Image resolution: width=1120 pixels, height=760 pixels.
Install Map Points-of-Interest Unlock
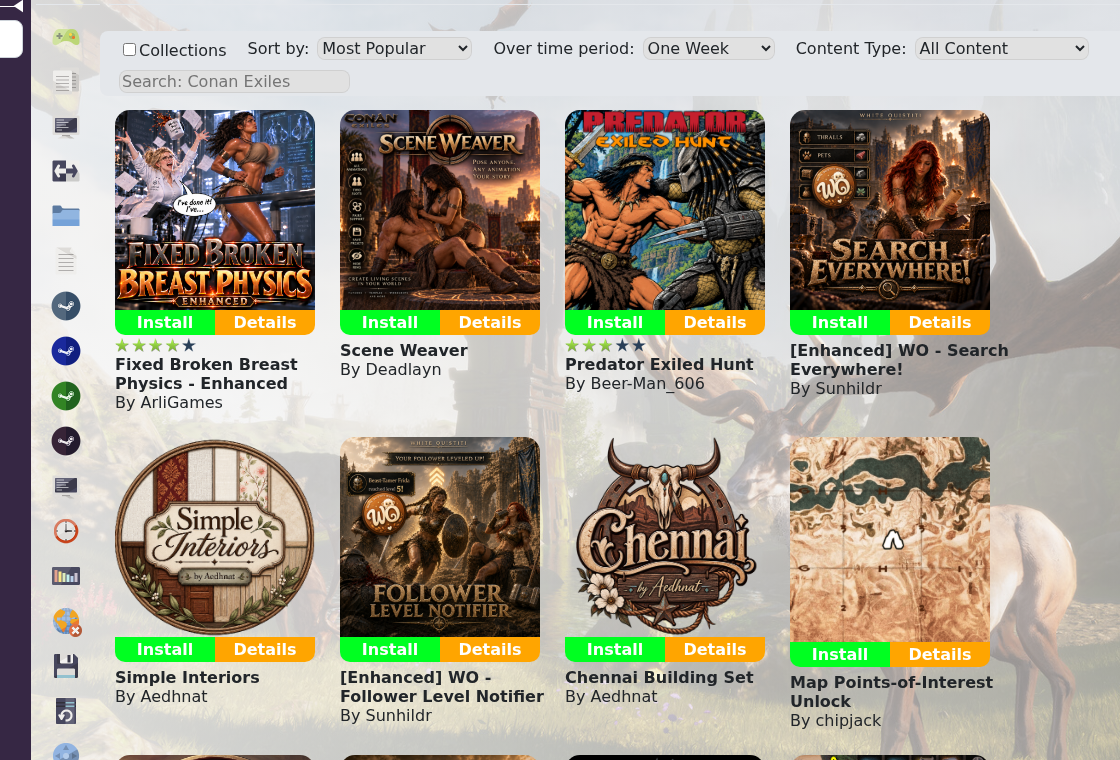pyautogui.click(x=840, y=654)
